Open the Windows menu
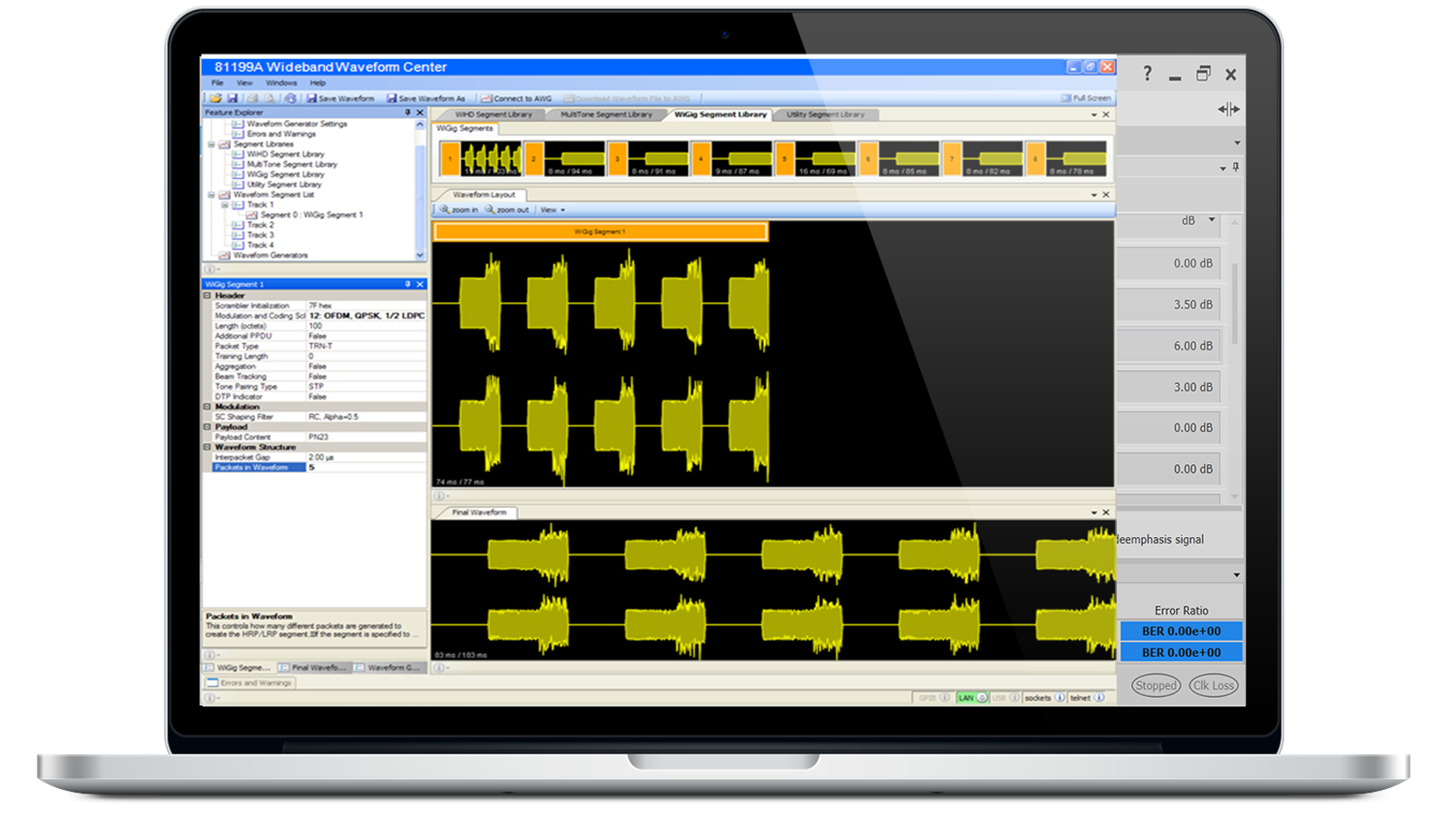The image size is (1456, 819). pos(281,83)
